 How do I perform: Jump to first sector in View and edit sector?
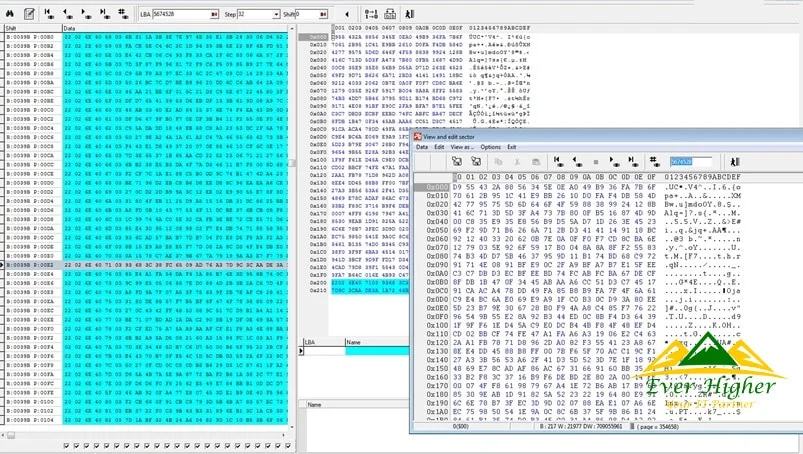(559, 162)
